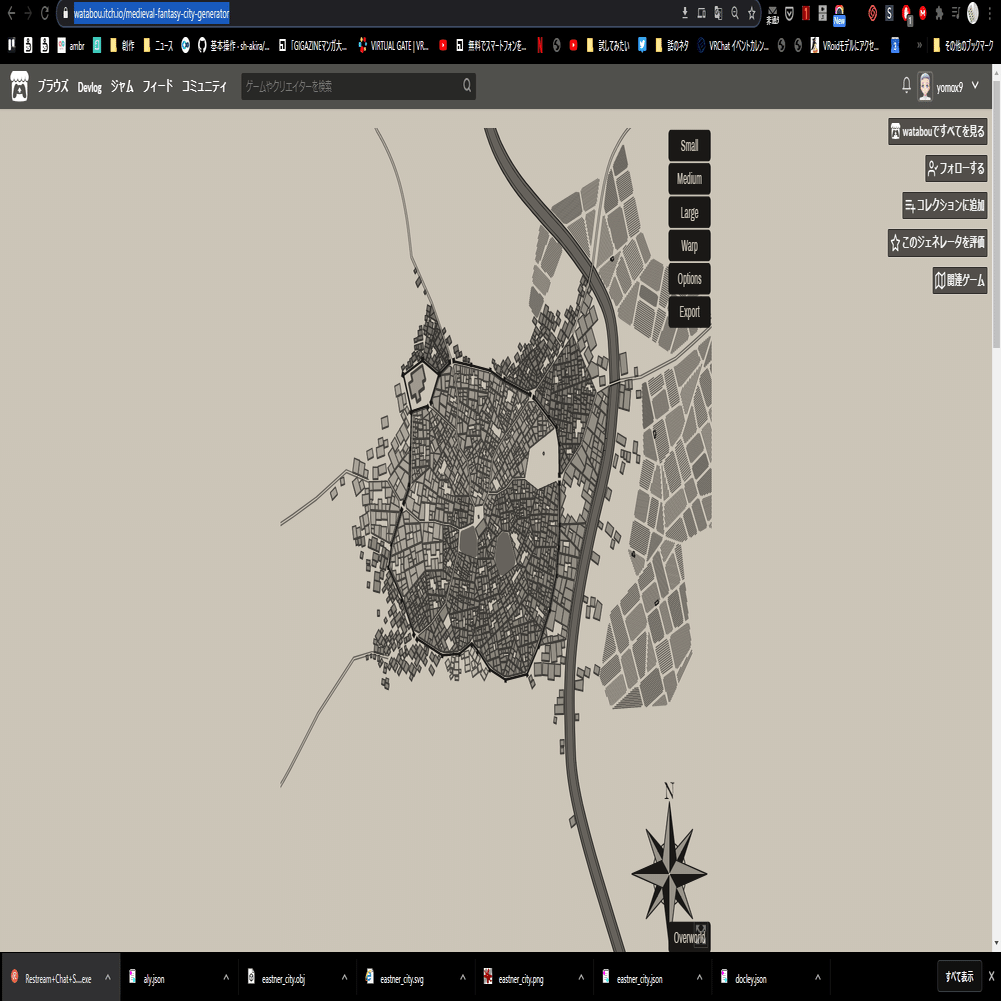Open itch.io notifications bell
Viewport: 1001px width, 1001px height.
pyautogui.click(x=906, y=85)
